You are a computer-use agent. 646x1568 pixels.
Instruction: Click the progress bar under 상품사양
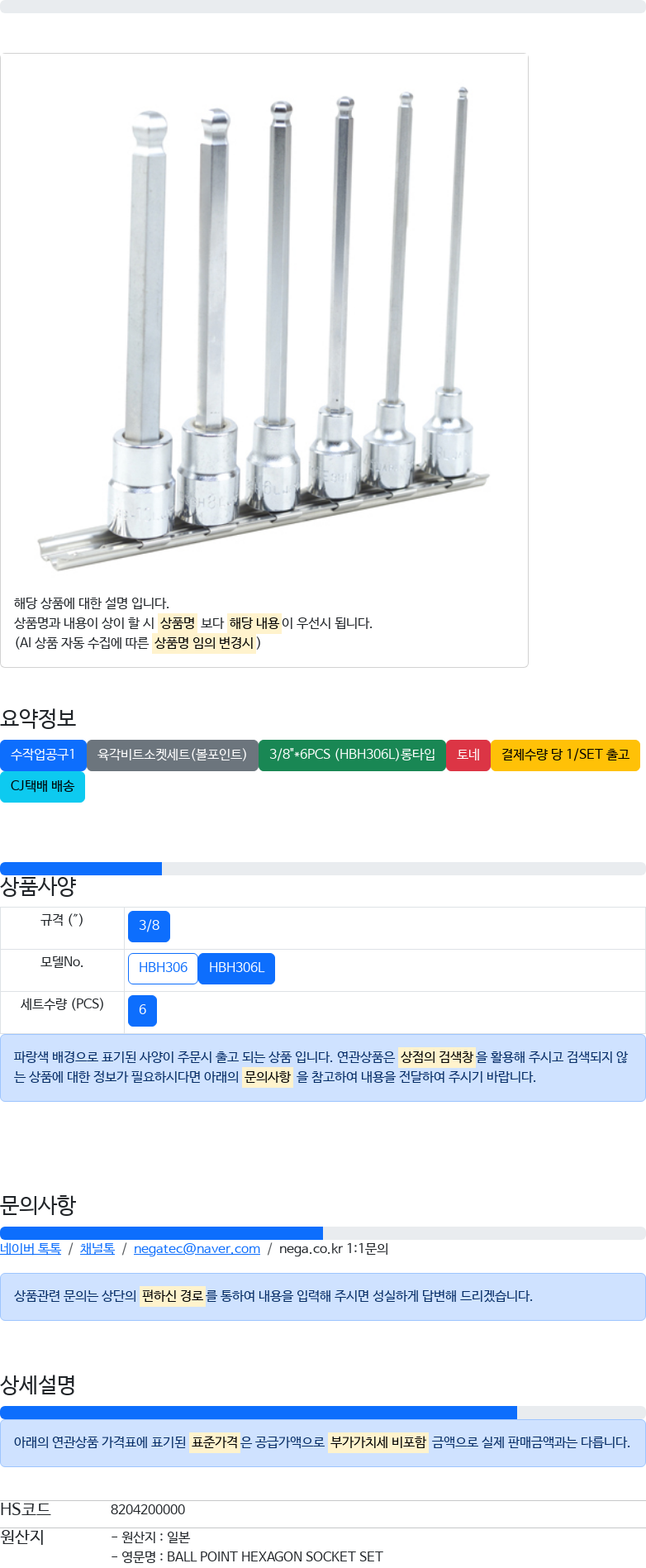coord(323,868)
